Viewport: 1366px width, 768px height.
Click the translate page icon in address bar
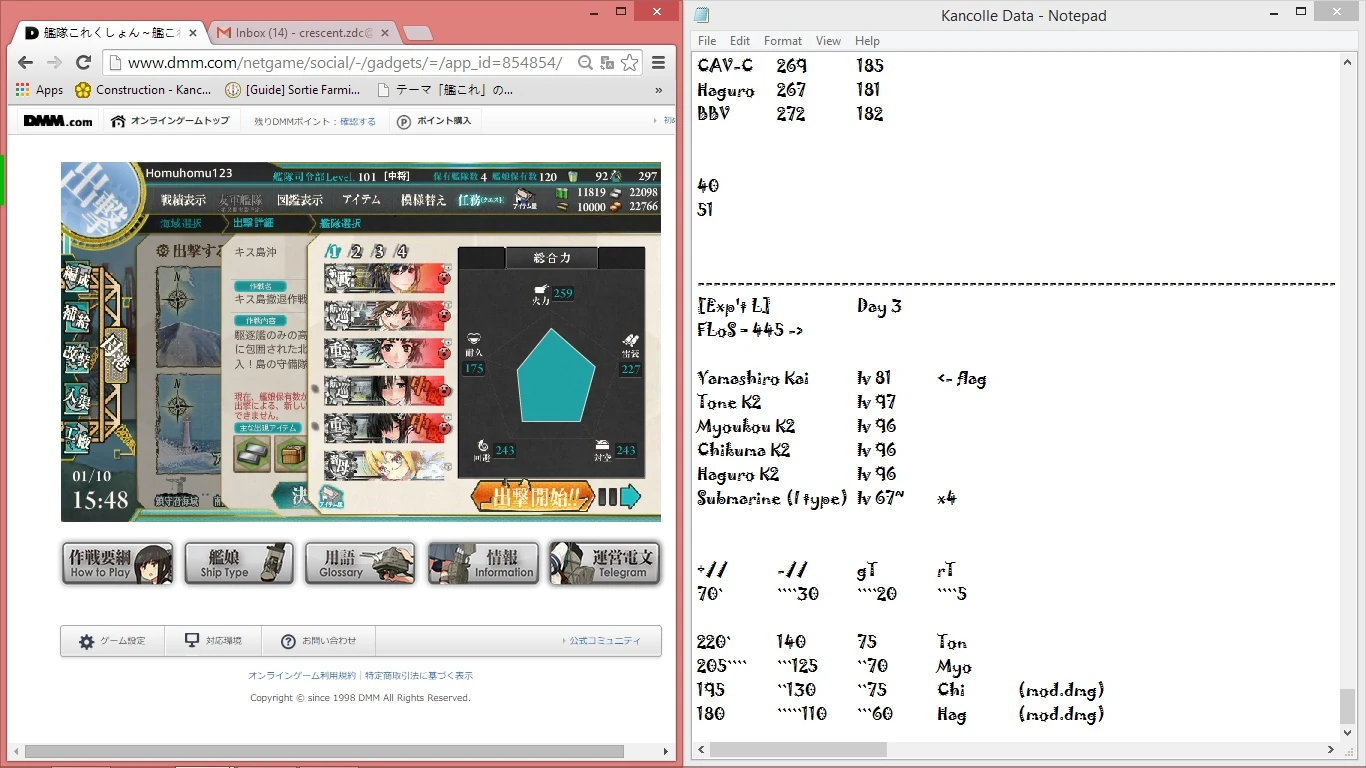pos(607,63)
